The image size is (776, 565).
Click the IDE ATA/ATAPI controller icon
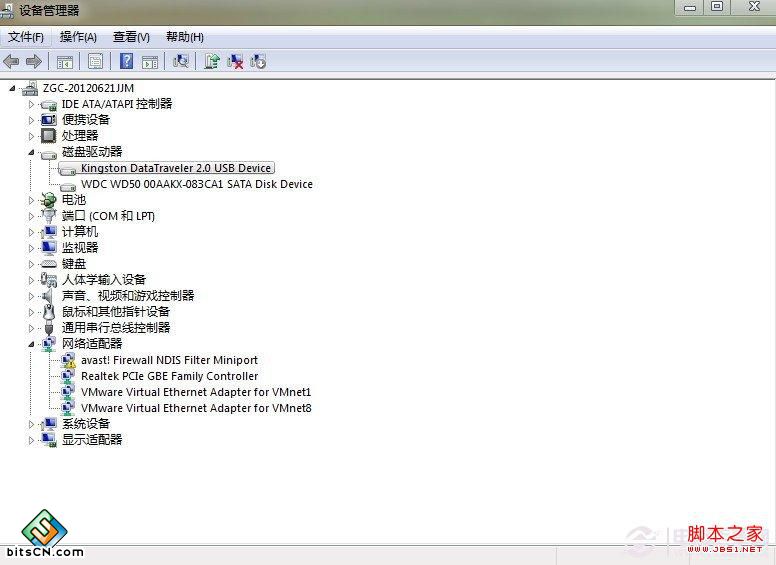point(48,104)
